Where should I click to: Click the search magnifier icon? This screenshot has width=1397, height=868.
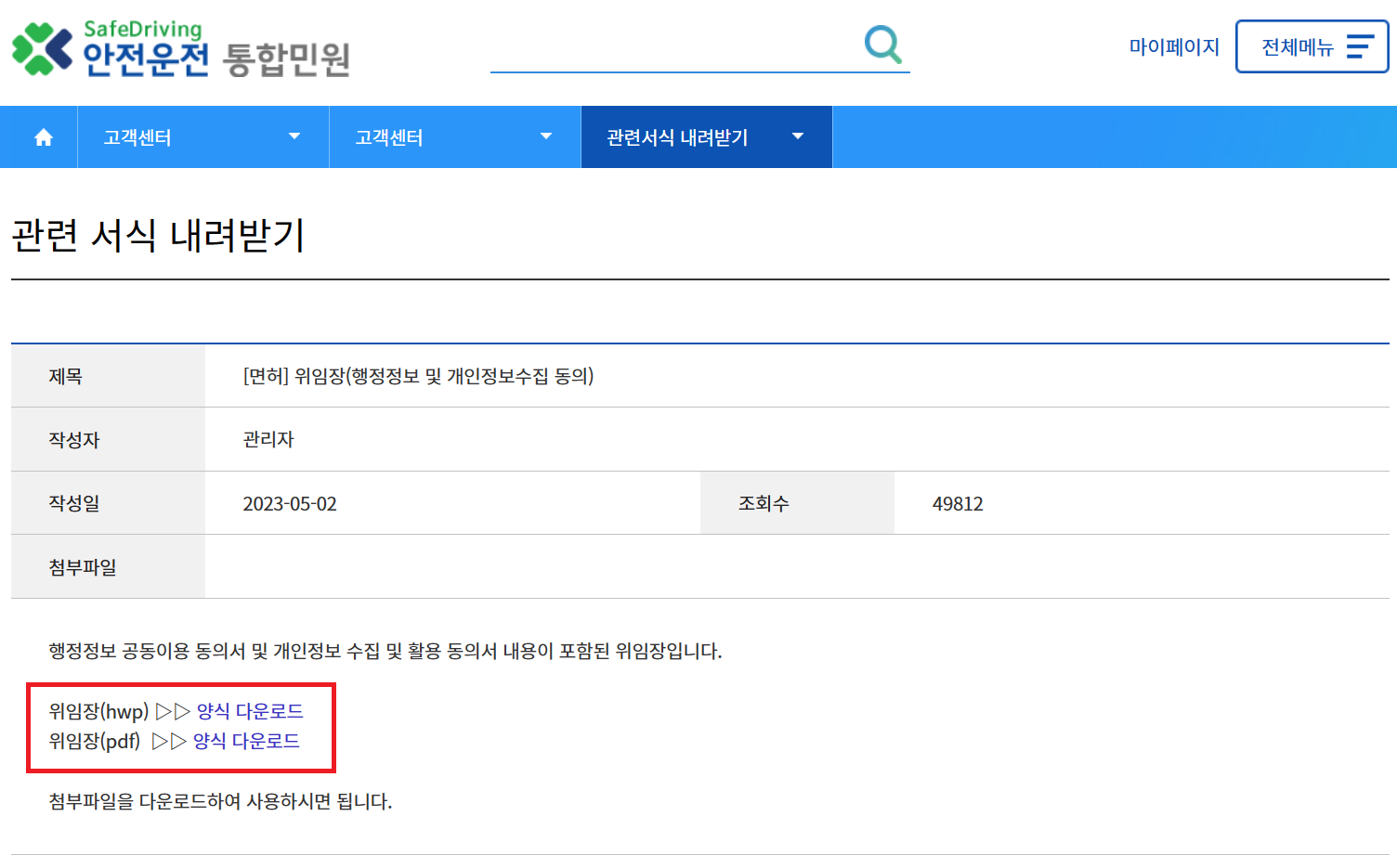pos(881,44)
